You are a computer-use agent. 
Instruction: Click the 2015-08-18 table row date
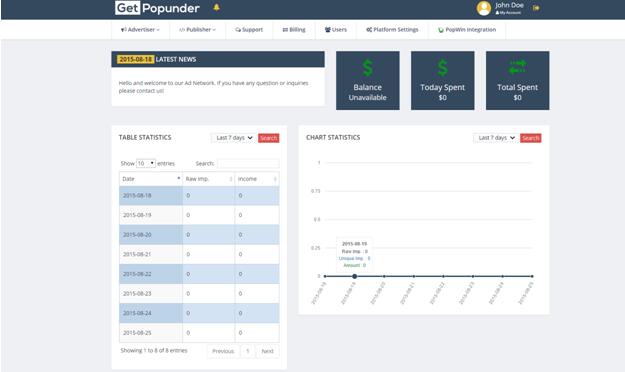pyautogui.click(x=137, y=196)
